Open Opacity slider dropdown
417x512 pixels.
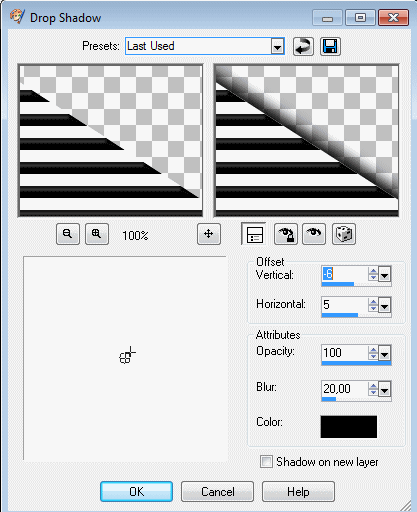(x=385, y=353)
